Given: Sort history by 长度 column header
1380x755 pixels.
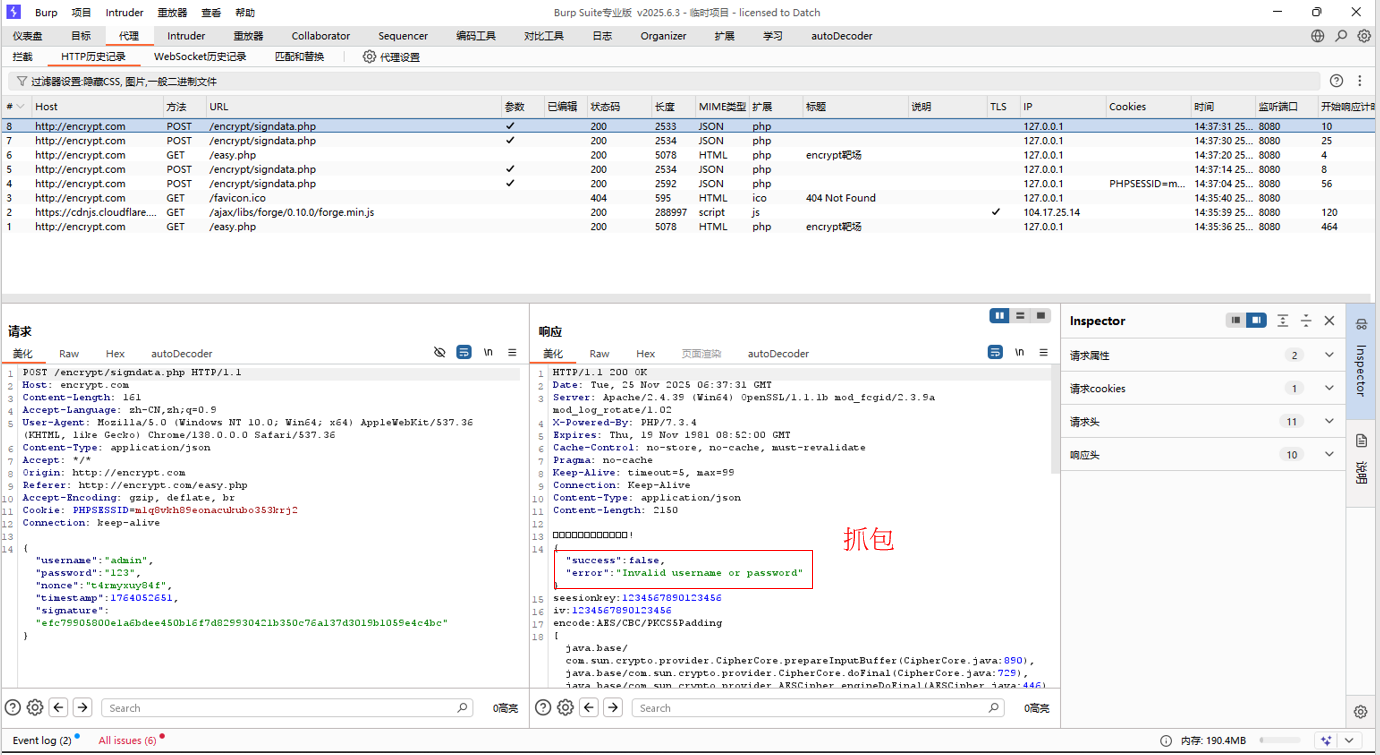Looking at the screenshot, I should click(x=672, y=106).
